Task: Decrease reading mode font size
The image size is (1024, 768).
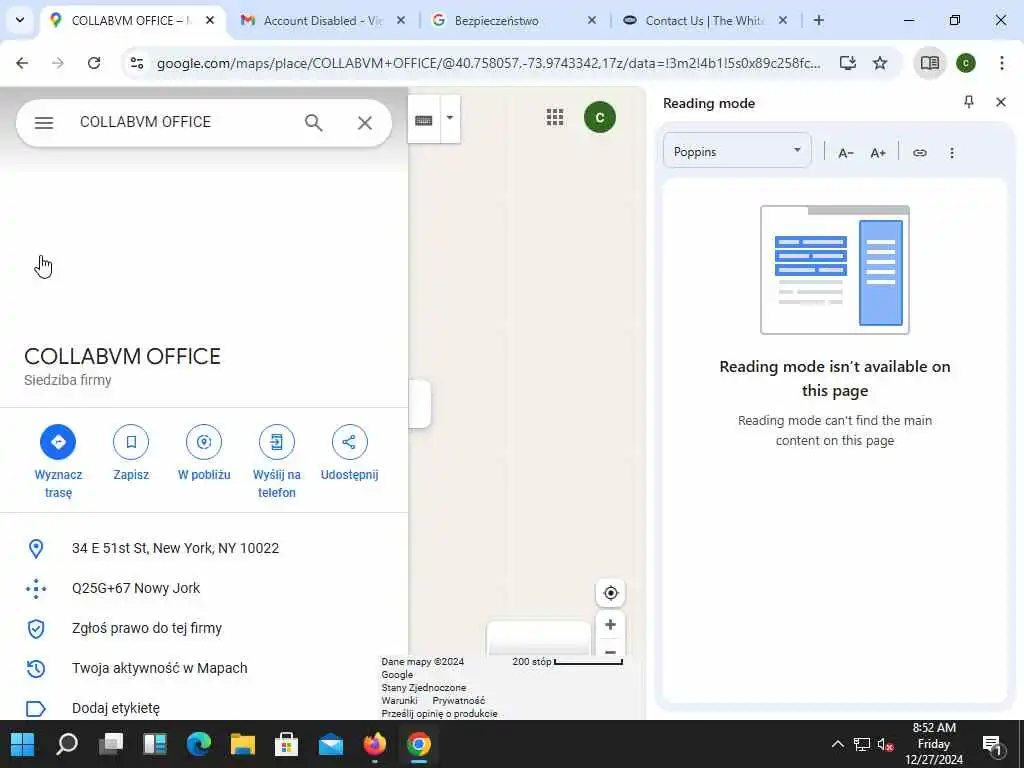Action: pyautogui.click(x=846, y=153)
